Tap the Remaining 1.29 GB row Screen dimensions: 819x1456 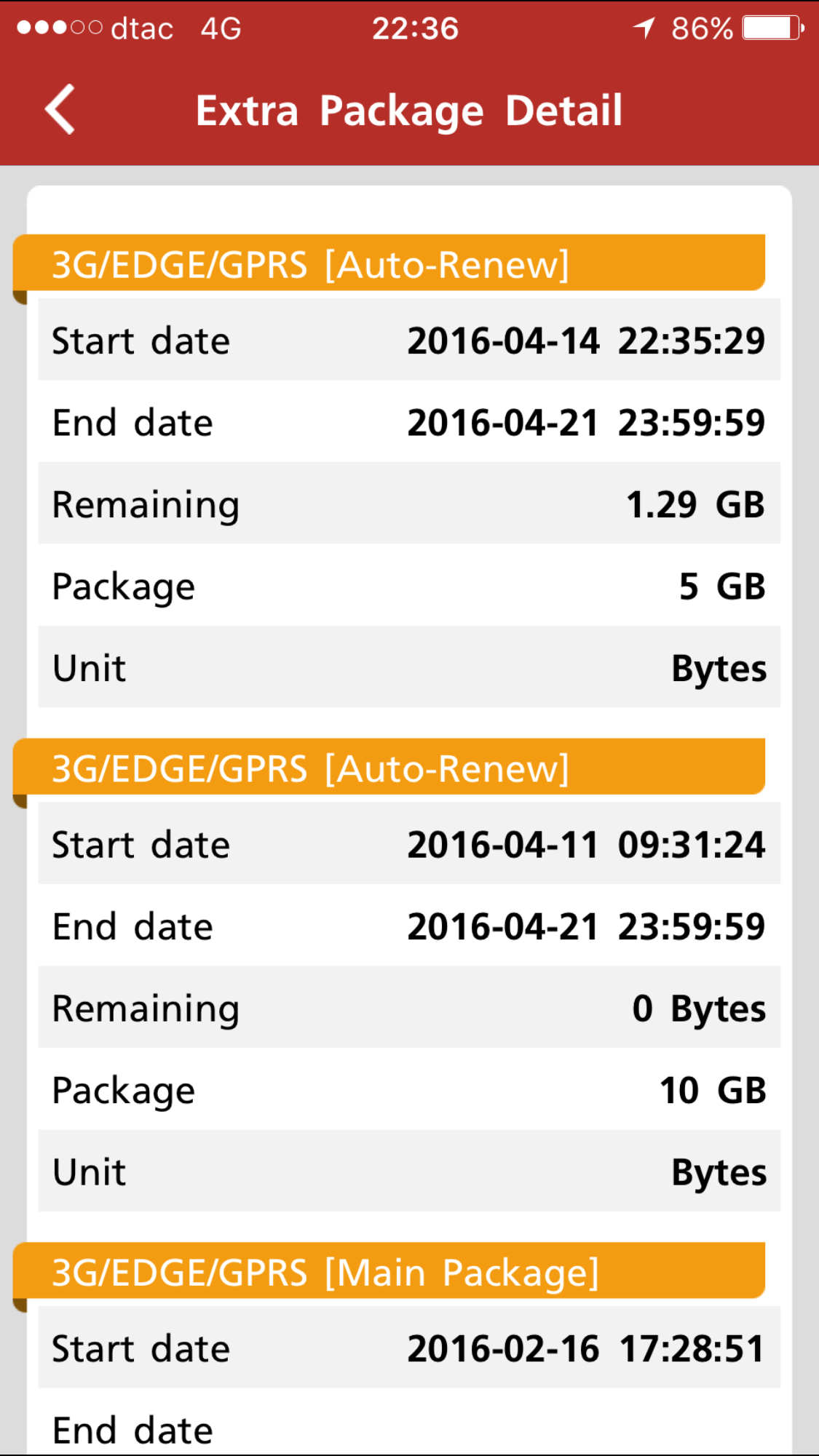(409, 504)
